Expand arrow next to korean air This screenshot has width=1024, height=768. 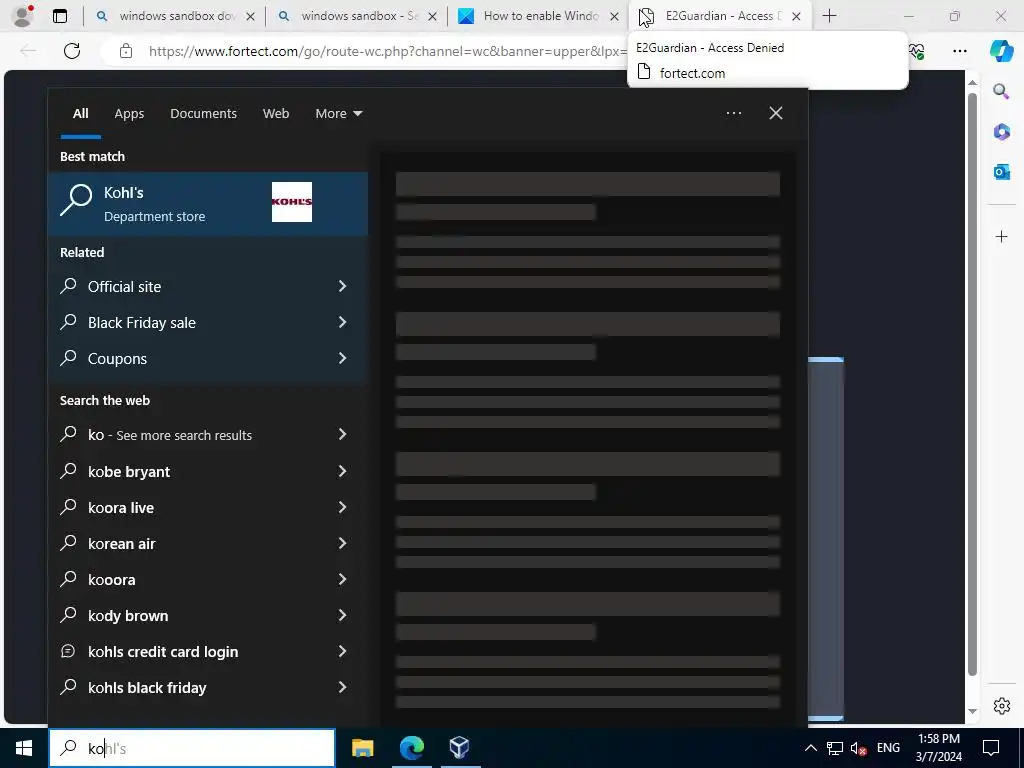pos(342,543)
